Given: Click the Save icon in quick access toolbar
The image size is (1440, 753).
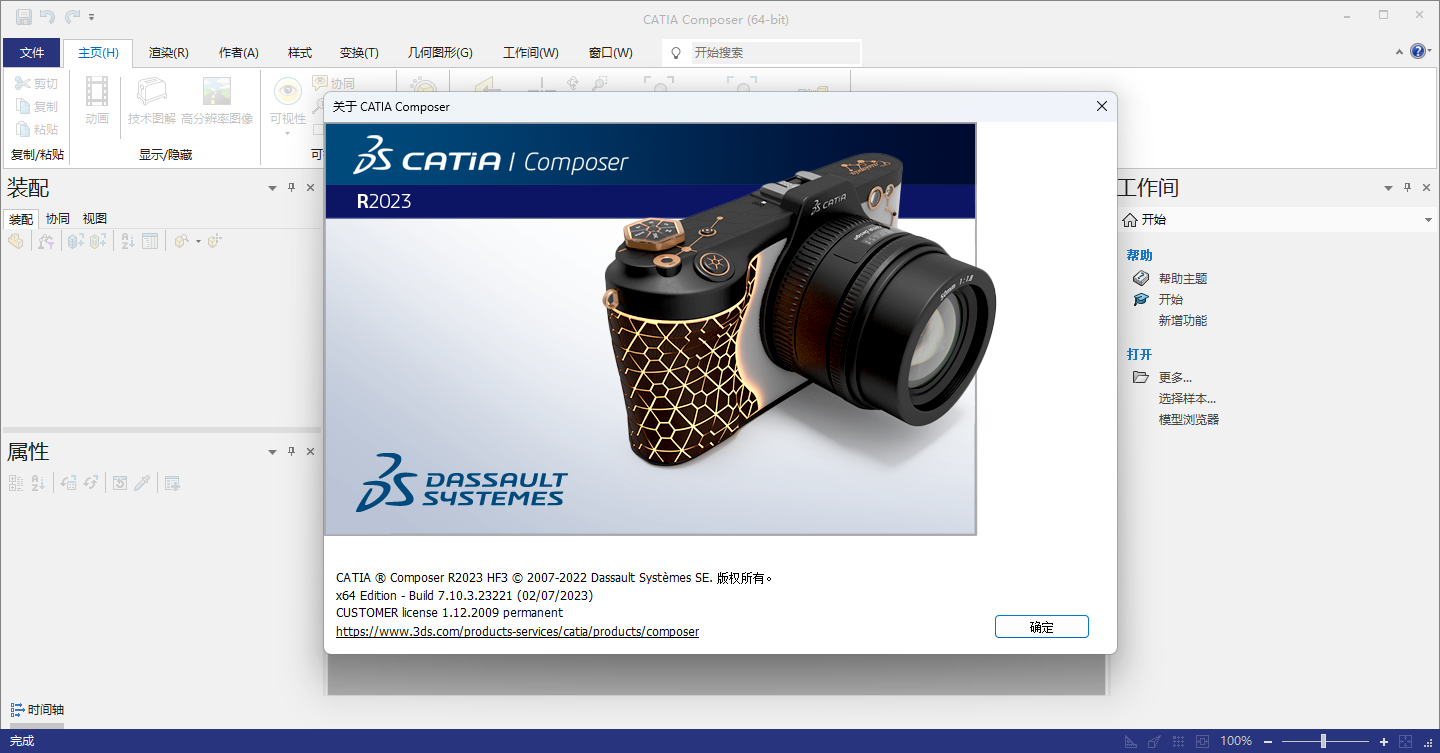Looking at the screenshot, I should pos(23,16).
